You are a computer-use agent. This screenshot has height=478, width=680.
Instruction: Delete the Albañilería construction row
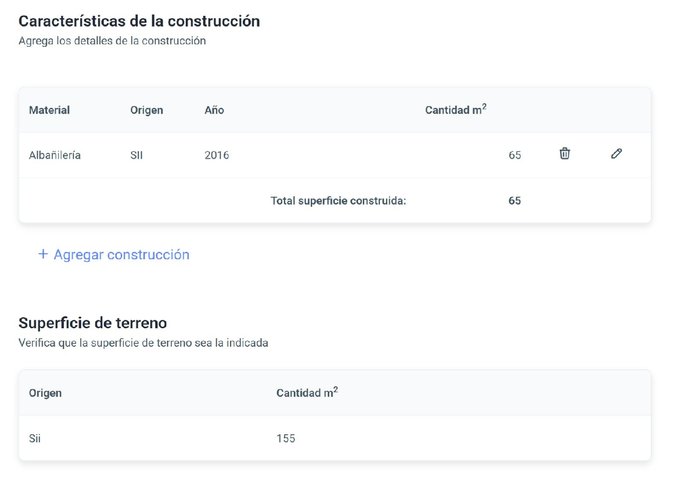point(564,154)
